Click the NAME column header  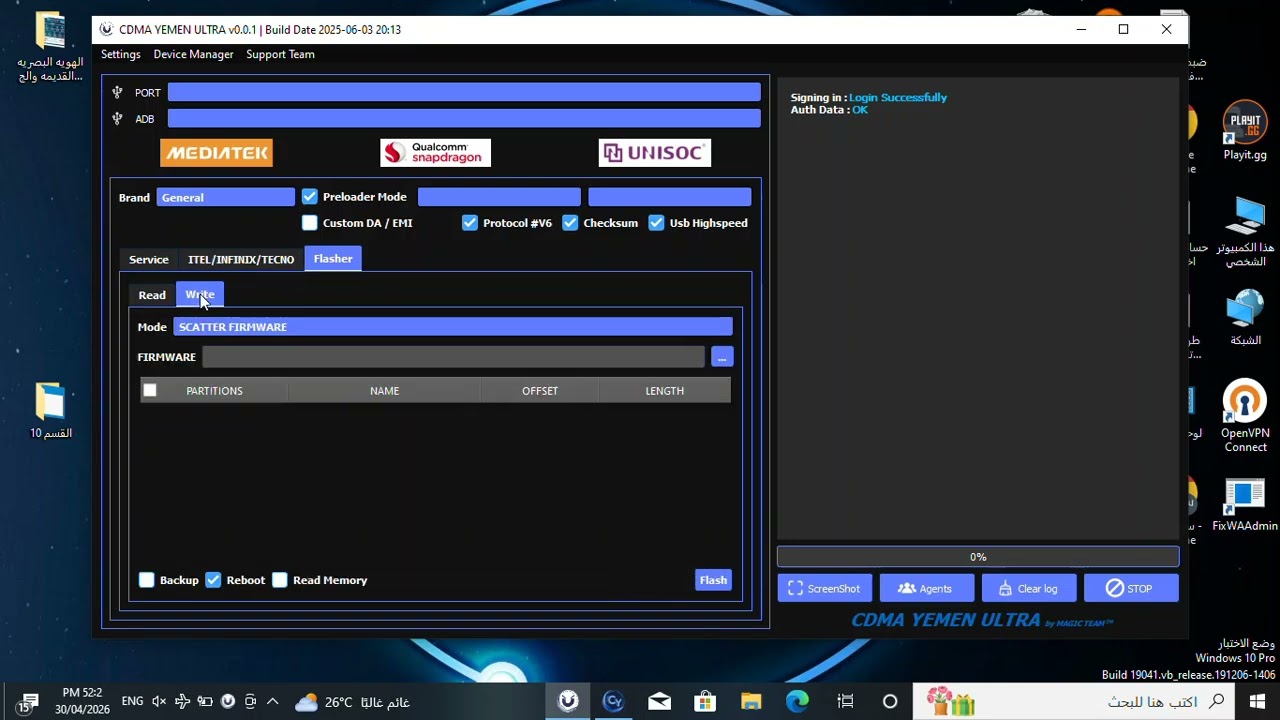click(x=384, y=391)
